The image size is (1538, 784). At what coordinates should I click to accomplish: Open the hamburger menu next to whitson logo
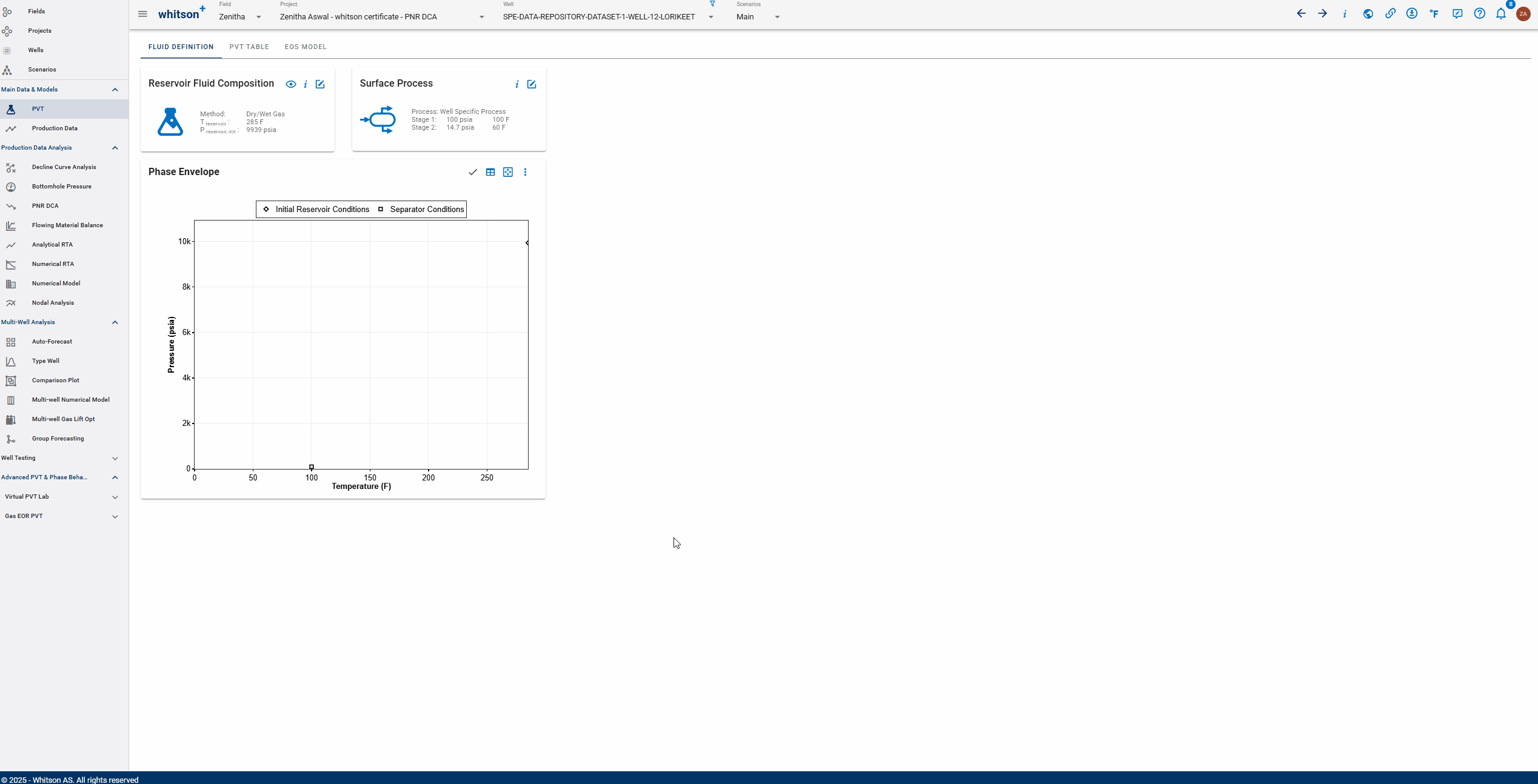[142, 14]
